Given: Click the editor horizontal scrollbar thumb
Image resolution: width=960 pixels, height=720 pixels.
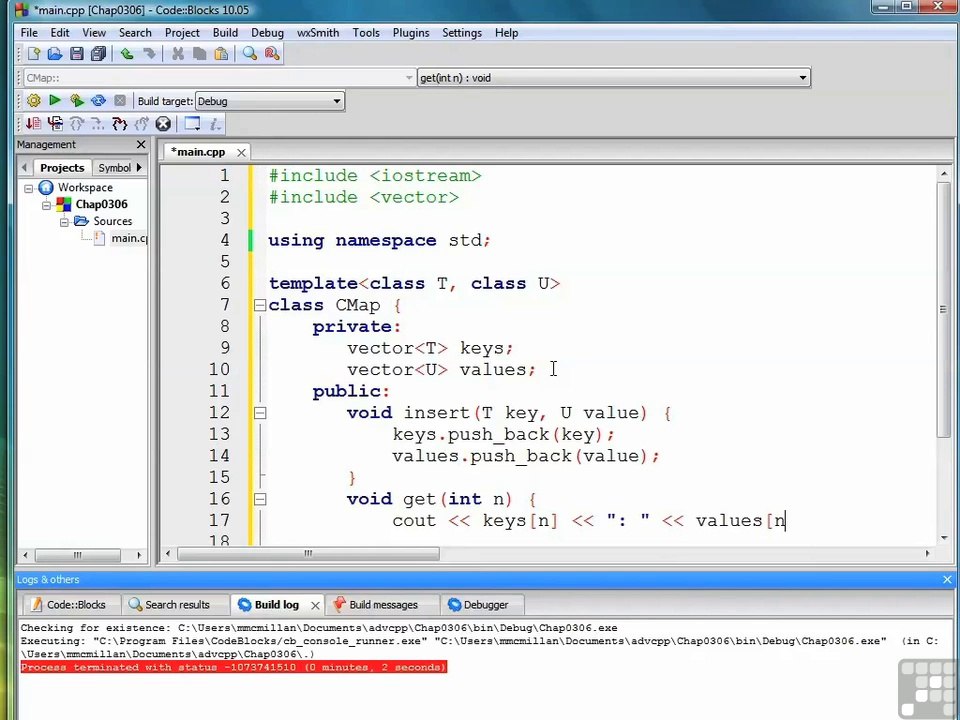Looking at the screenshot, I should point(308,553).
